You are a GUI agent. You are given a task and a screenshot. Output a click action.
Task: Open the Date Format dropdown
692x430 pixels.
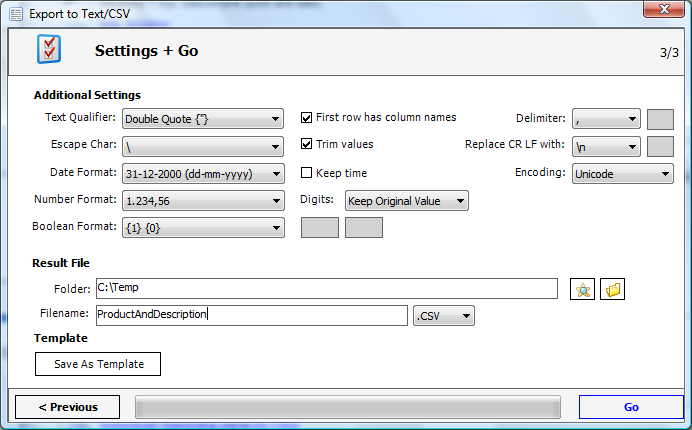(203, 174)
